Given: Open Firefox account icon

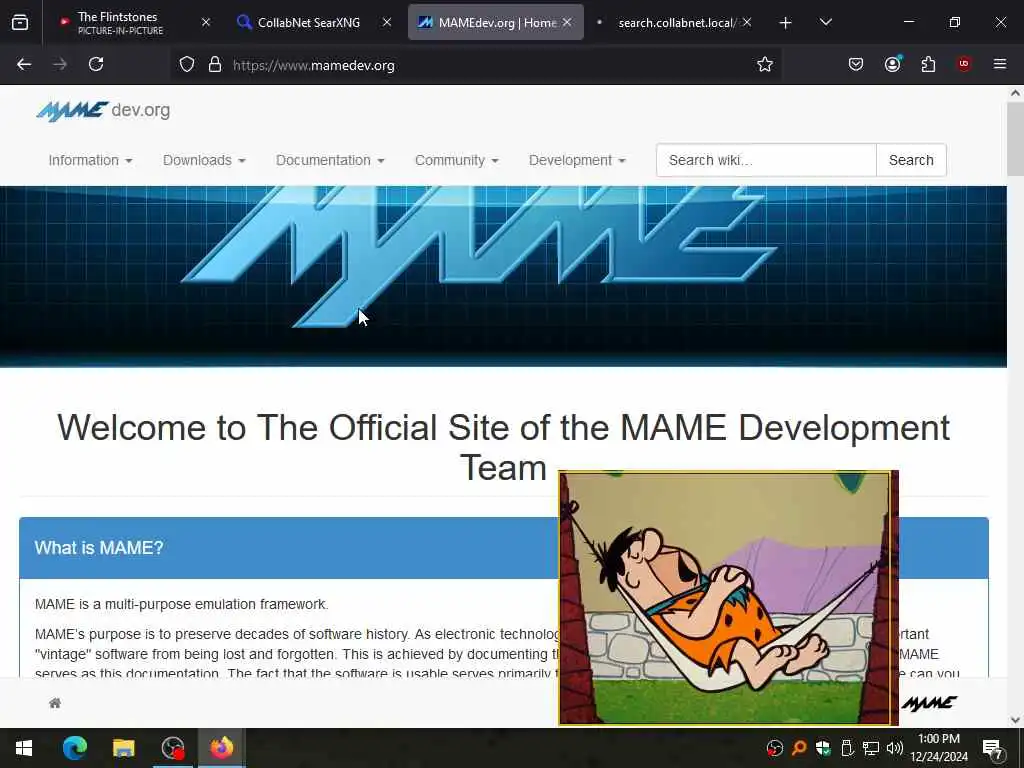Looking at the screenshot, I should 892,64.
